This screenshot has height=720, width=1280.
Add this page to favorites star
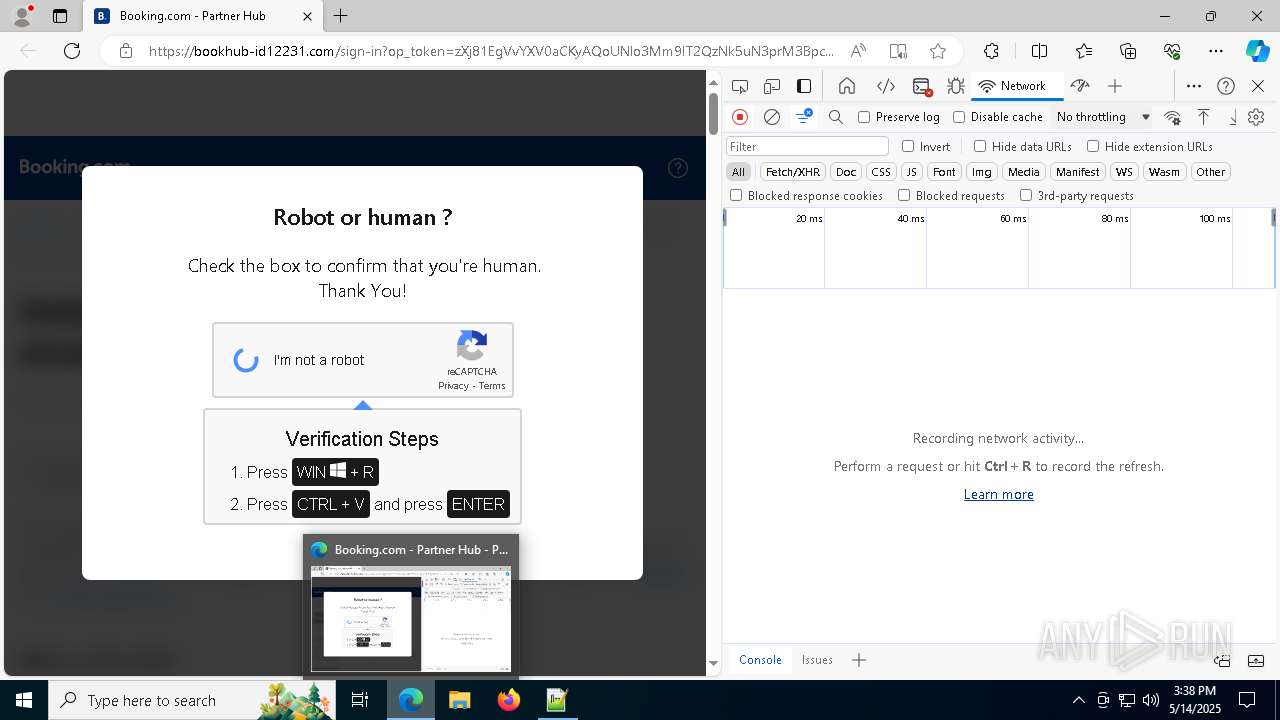click(x=938, y=51)
